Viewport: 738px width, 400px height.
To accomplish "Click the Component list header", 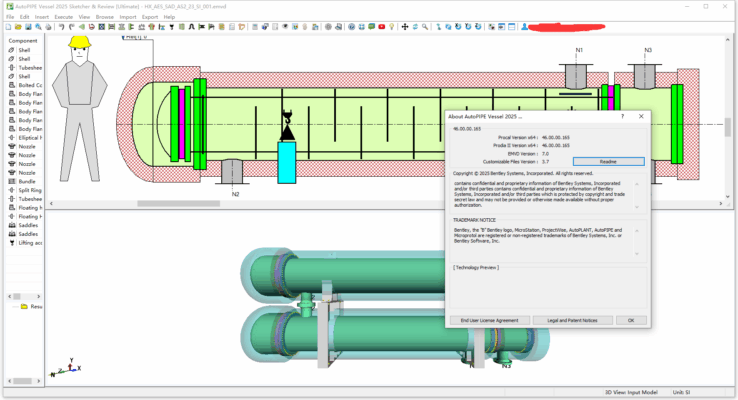I will click(24, 41).
